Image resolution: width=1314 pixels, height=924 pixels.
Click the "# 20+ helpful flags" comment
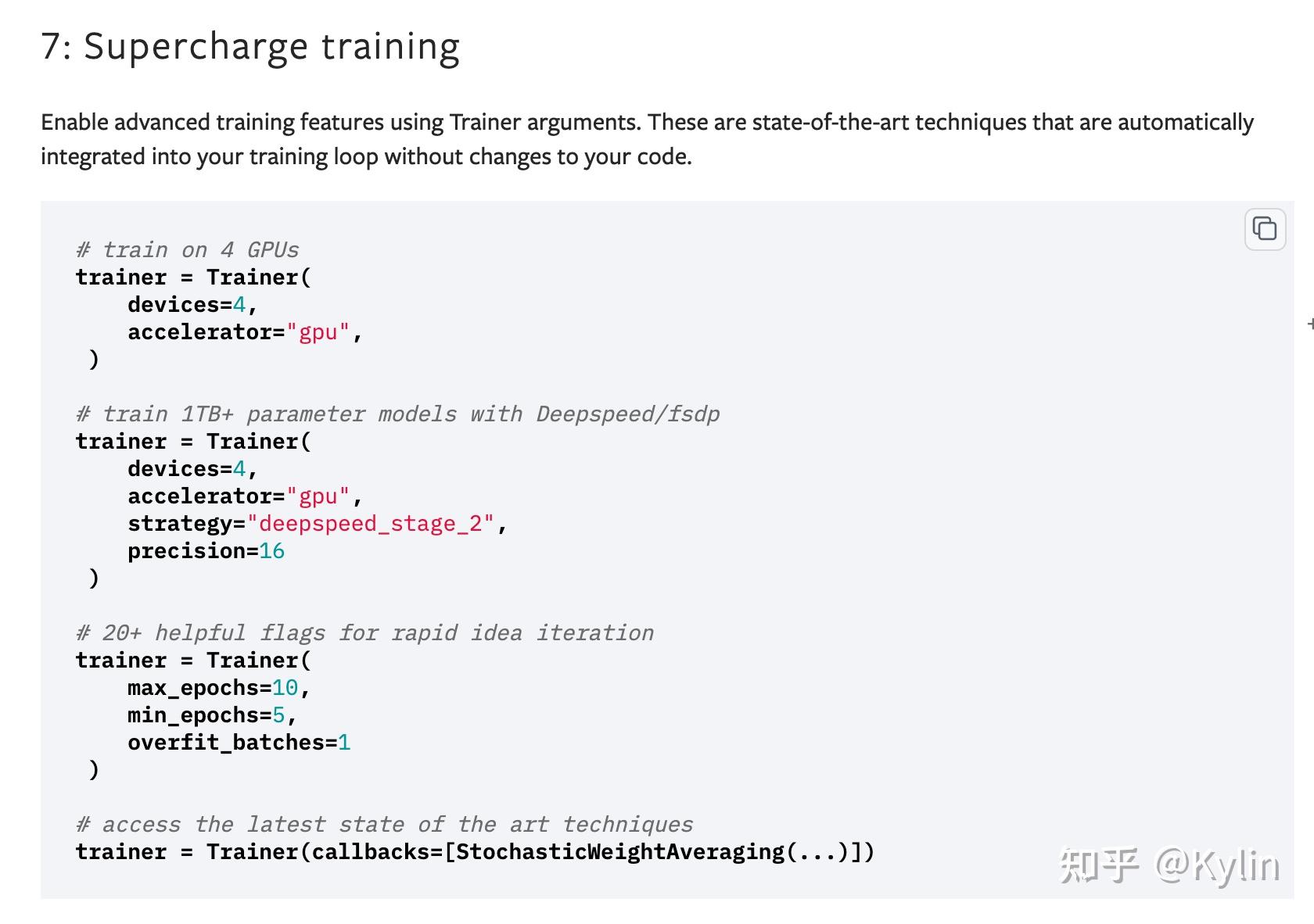[x=364, y=632]
